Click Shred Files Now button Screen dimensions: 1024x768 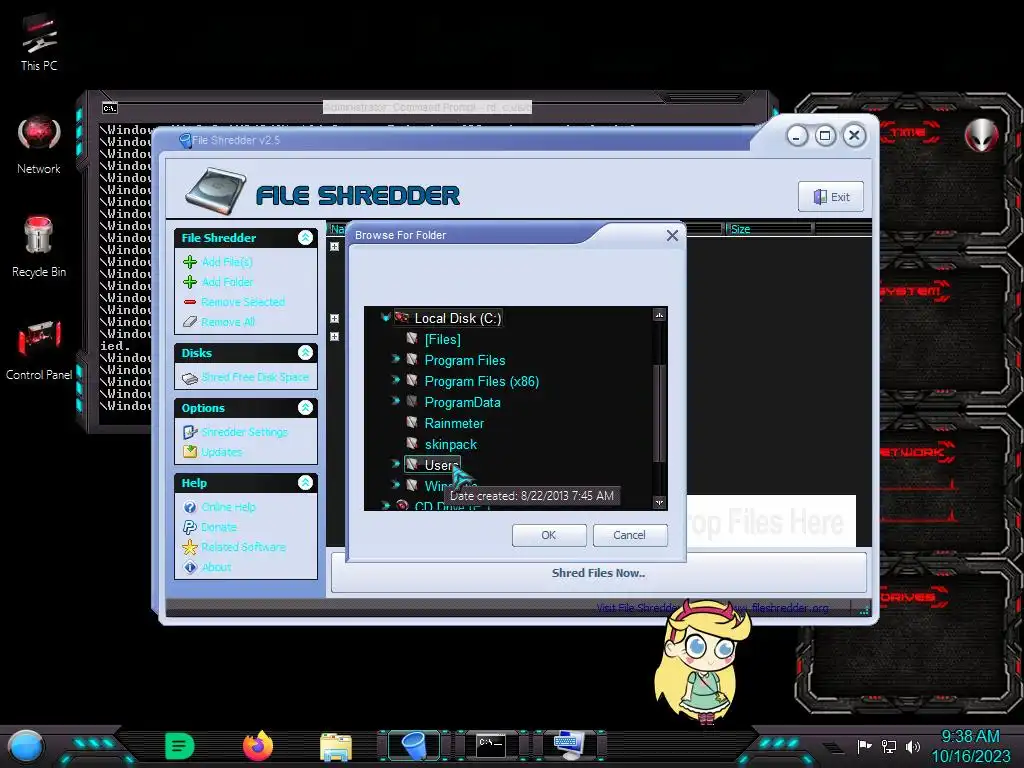tap(598, 573)
